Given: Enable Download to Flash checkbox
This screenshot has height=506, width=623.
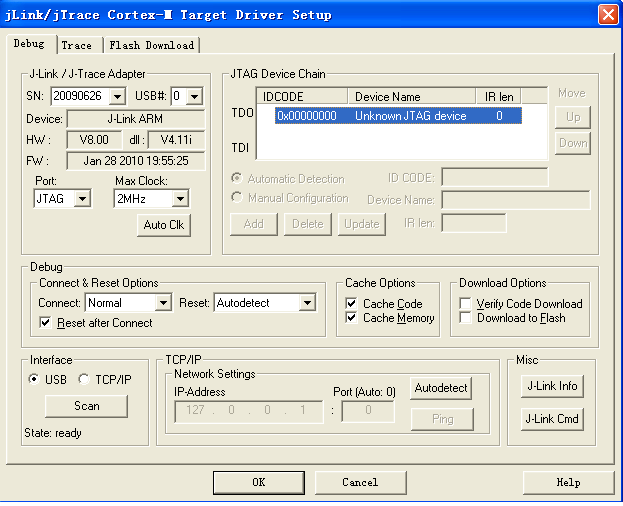Looking at the screenshot, I should coord(466,318).
